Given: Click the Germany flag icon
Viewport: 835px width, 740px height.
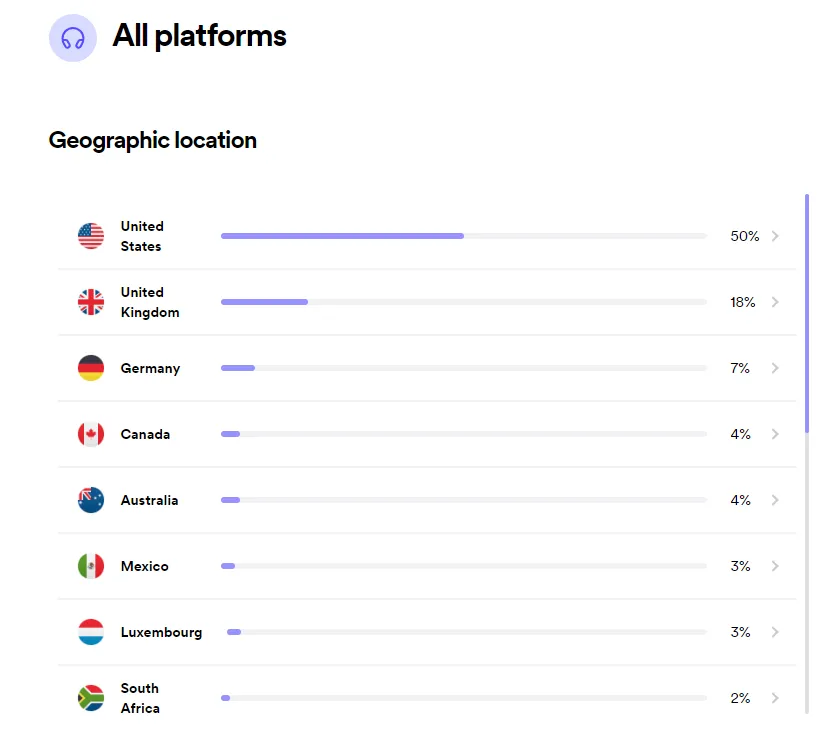Looking at the screenshot, I should click(91, 368).
